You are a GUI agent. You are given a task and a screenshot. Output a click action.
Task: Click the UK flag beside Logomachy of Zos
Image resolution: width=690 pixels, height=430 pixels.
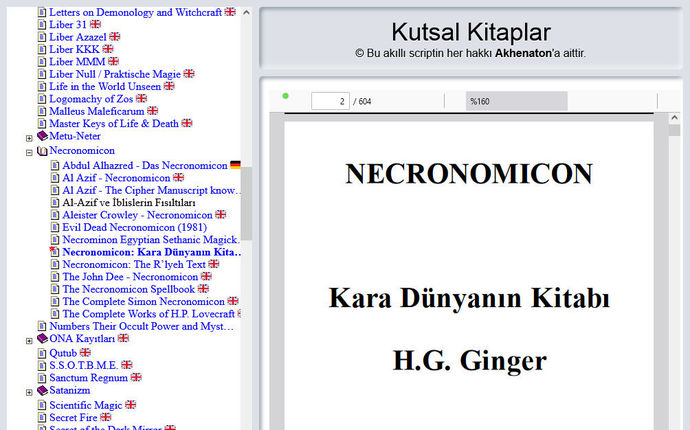[141, 98]
